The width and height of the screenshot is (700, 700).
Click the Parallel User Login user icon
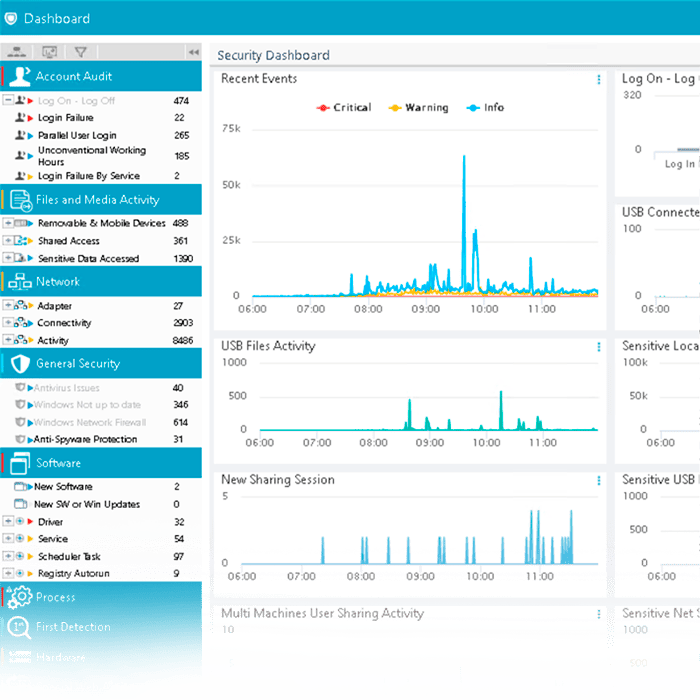click(20, 135)
